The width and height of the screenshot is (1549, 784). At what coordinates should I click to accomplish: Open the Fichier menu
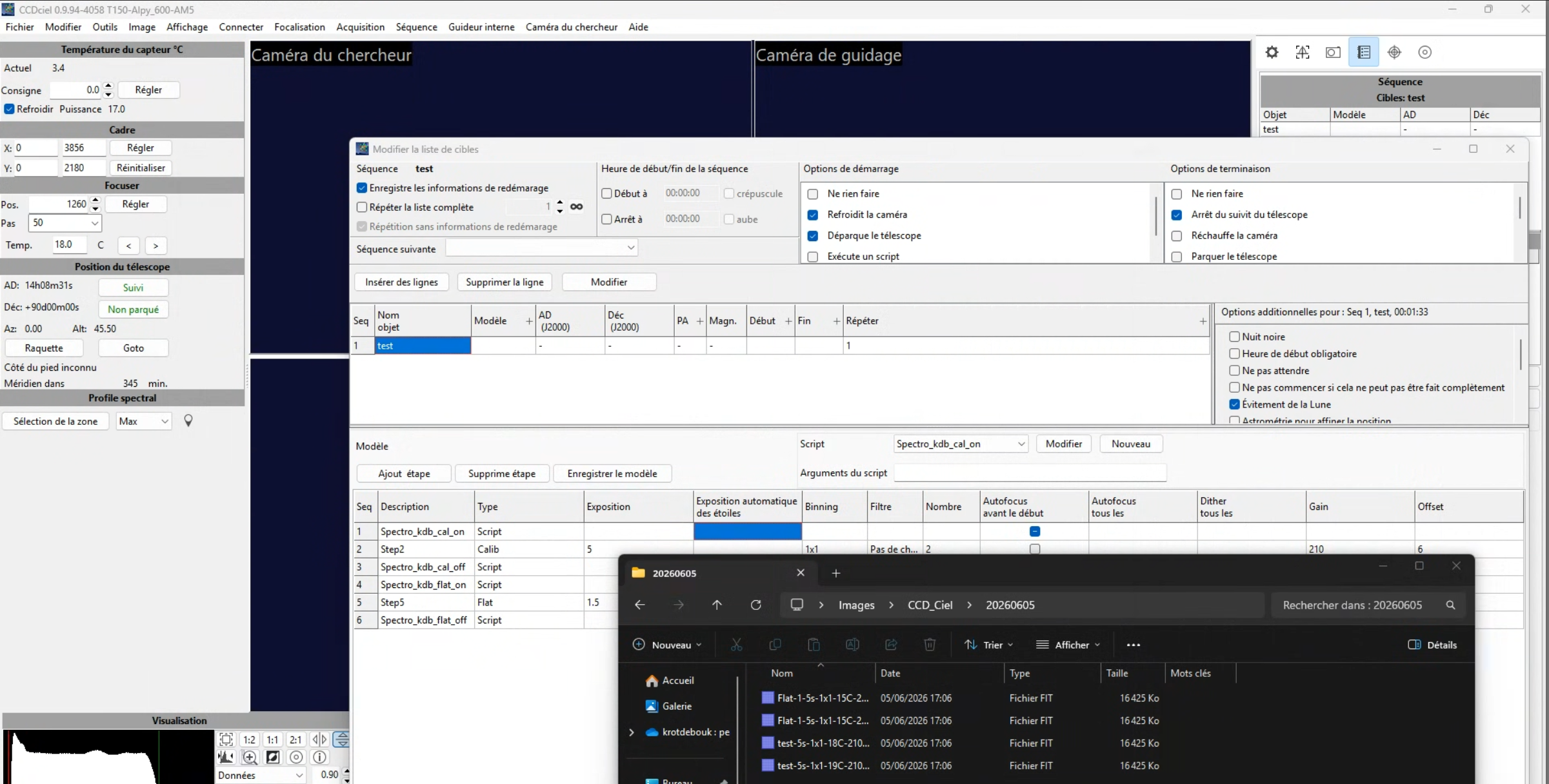(20, 27)
